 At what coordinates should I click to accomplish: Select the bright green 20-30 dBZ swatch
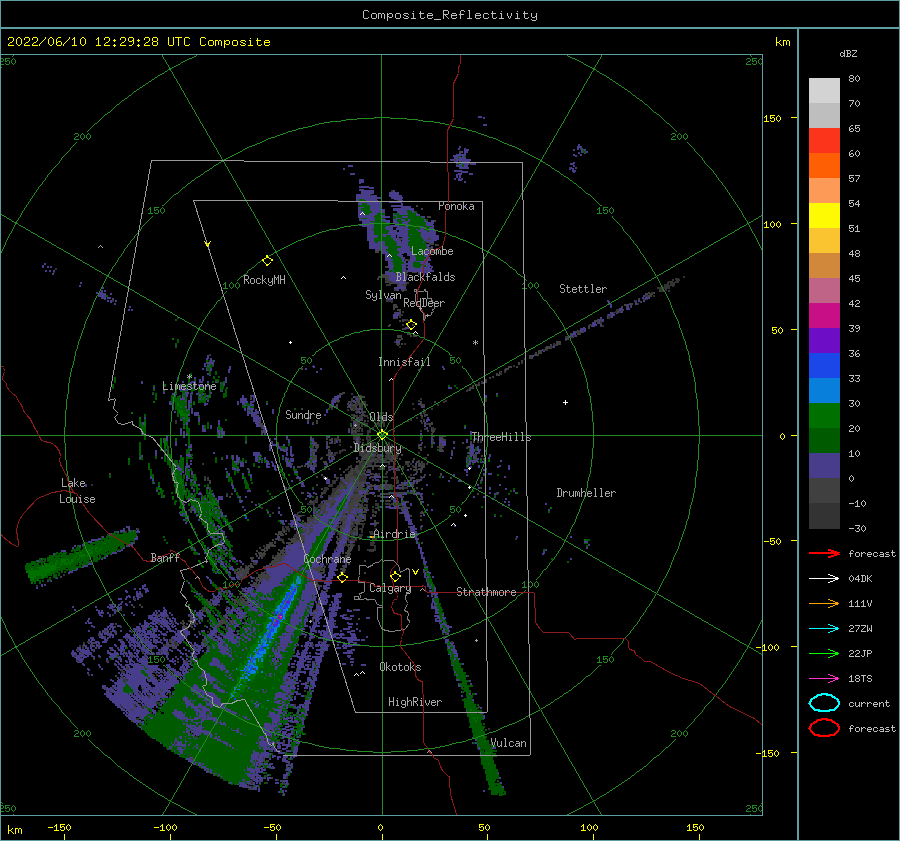[x=824, y=416]
